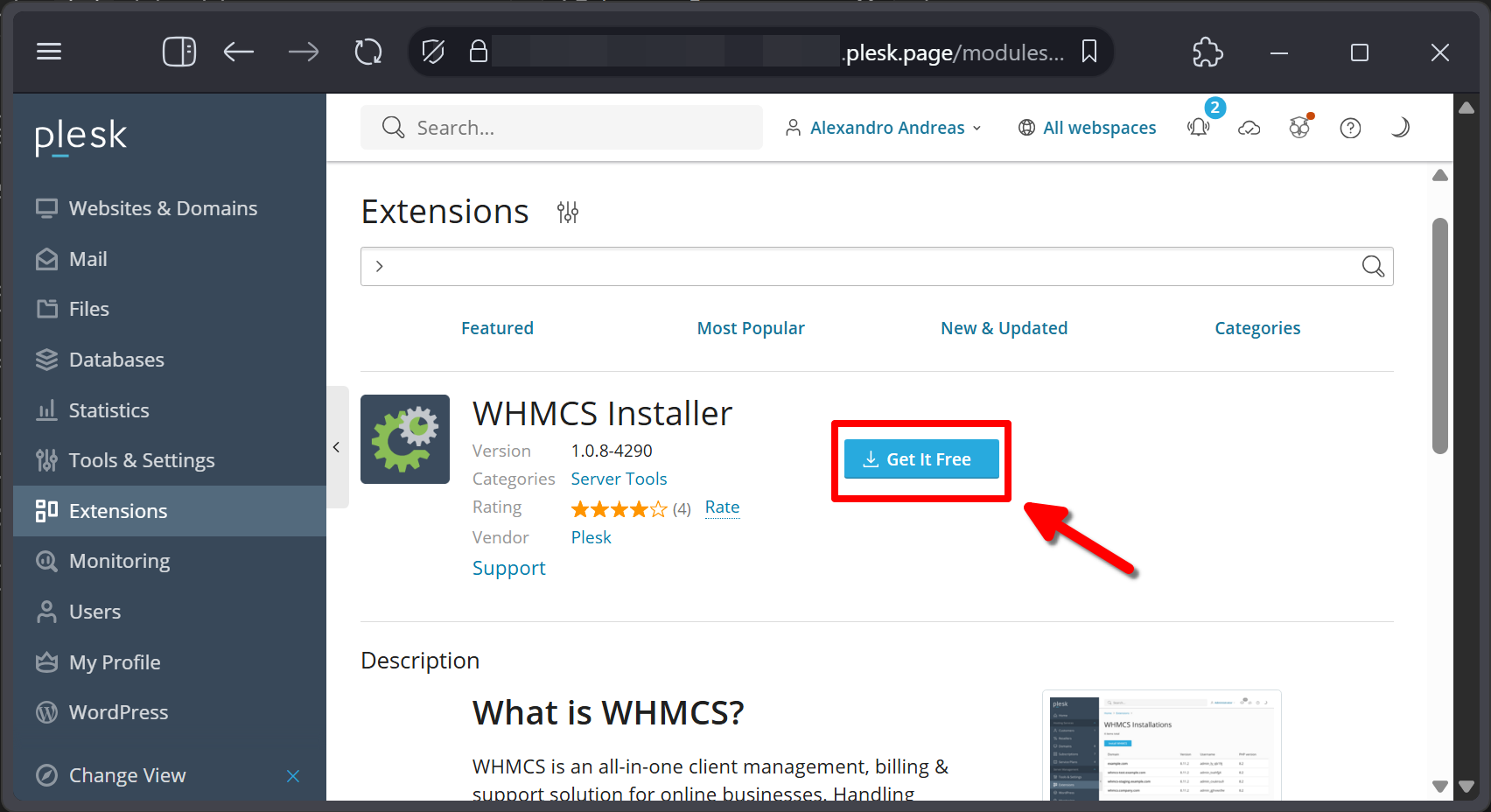Dismiss Change View with the X icon
Image resolution: width=1491 pixels, height=812 pixels.
click(x=293, y=776)
